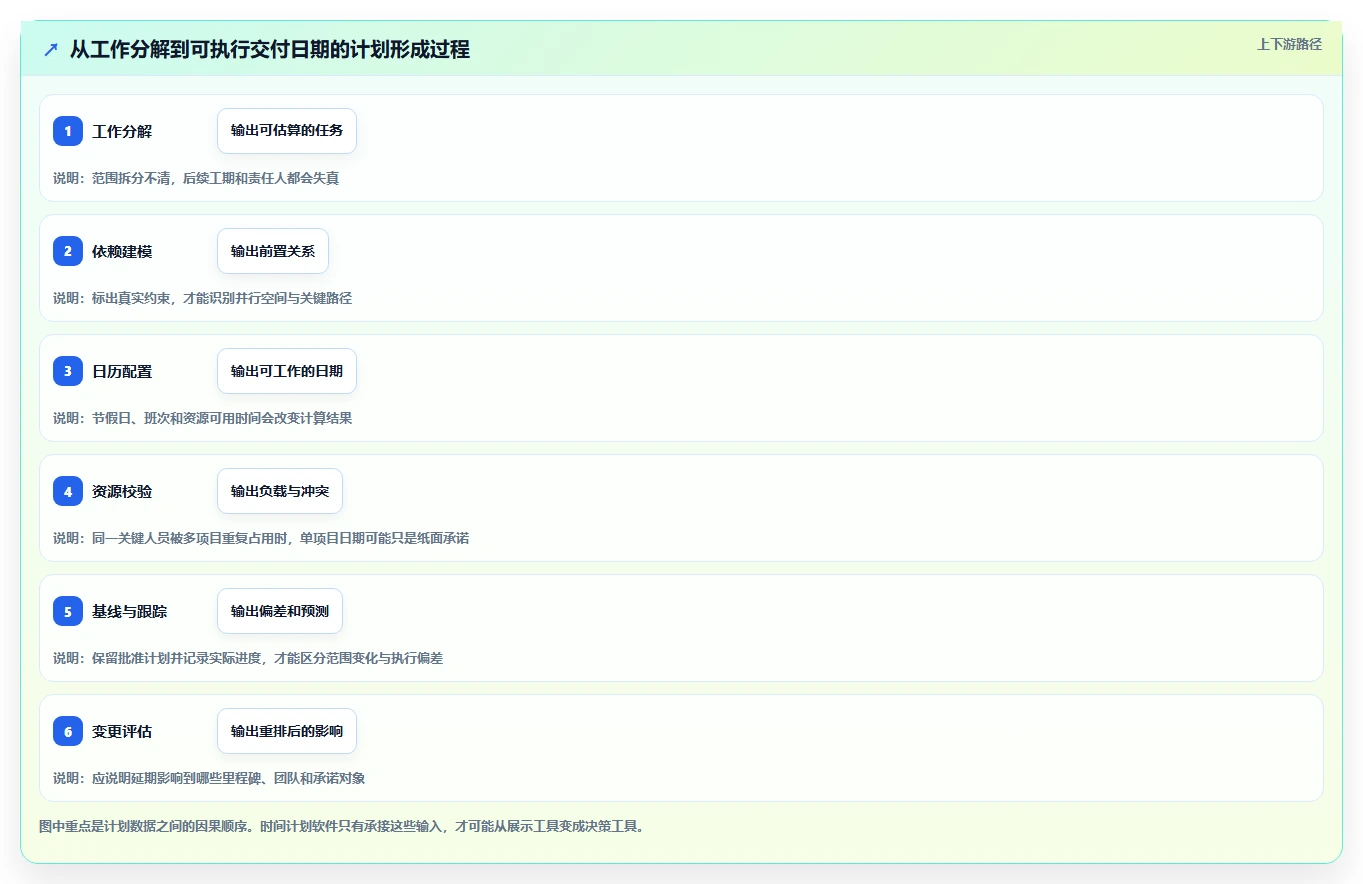The height and width of the screenshot is (884, 1363).
Task: Select the 工作分解 step title
Action: tap(122, 131)
